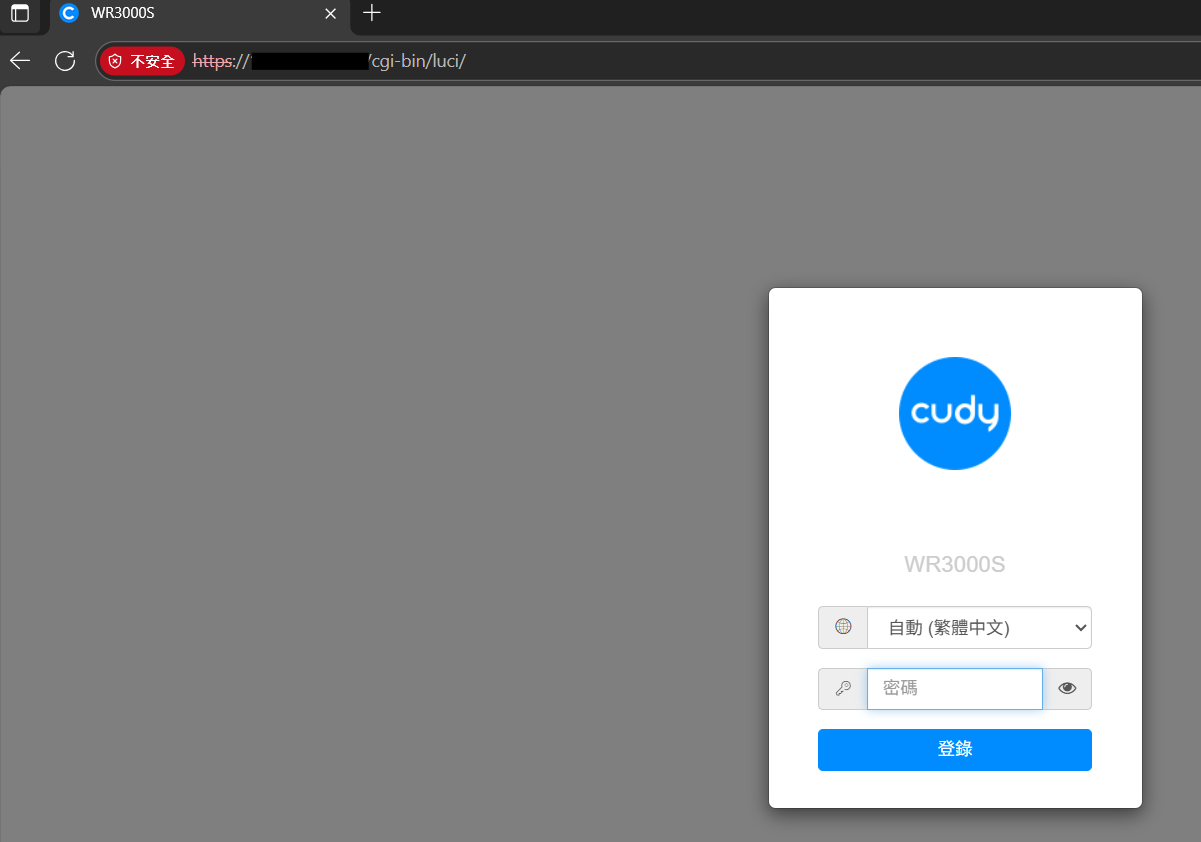
Task: Toggle password visibility with the eye icon
Action: [1067, 689]
